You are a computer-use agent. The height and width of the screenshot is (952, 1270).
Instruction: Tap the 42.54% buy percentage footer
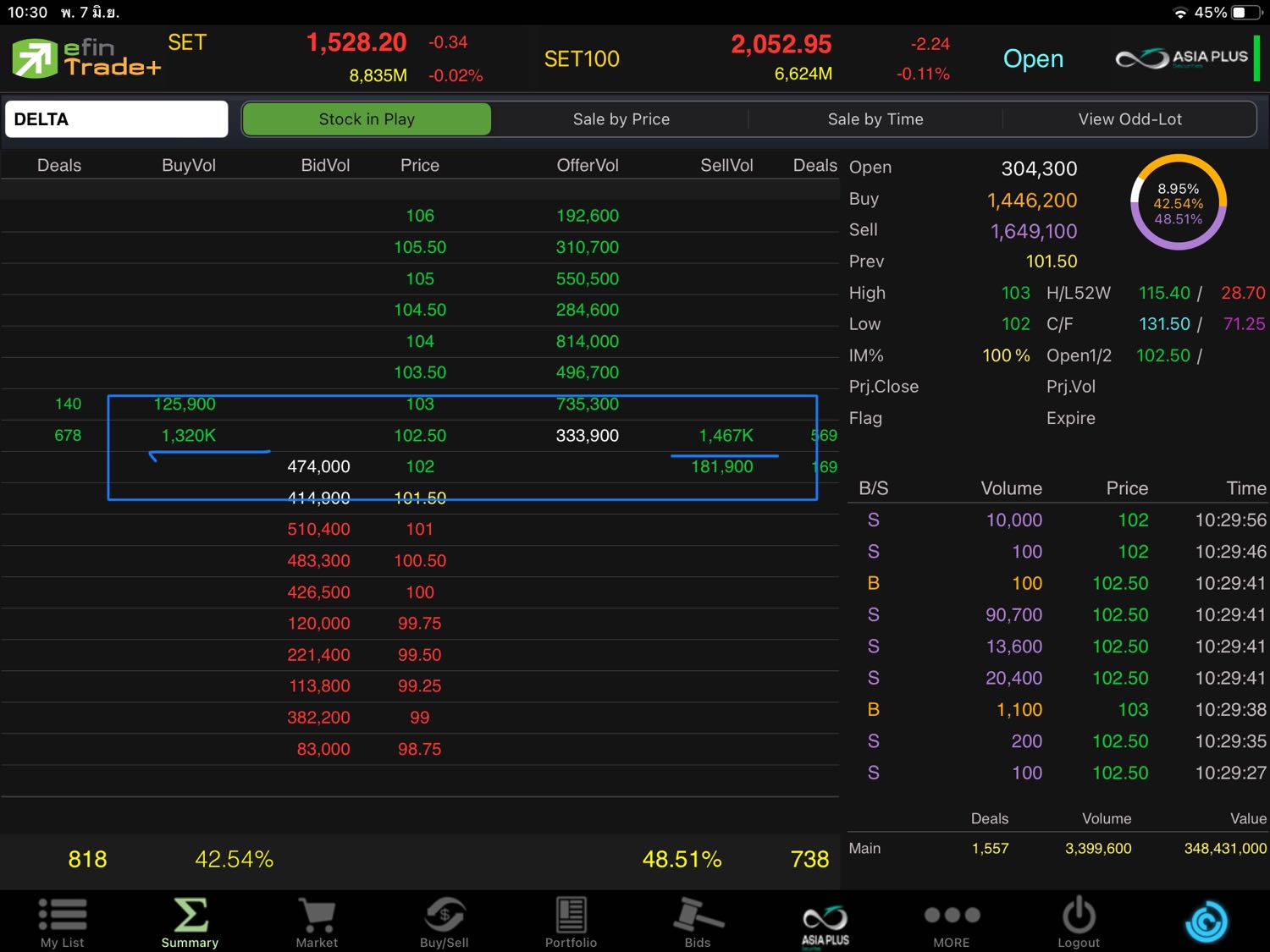pos(234,860)
